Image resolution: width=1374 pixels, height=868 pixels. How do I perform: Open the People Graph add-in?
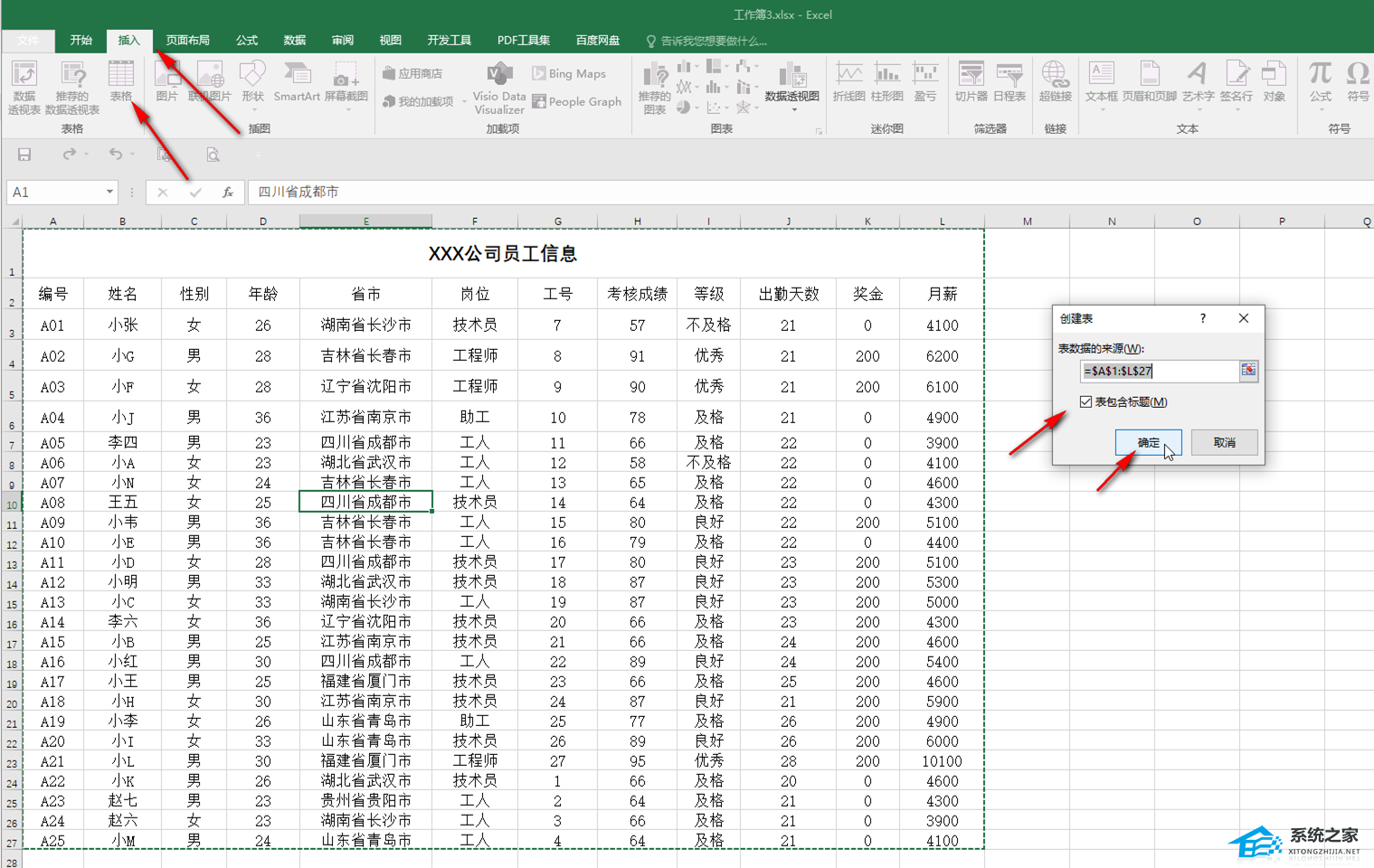coord(576,101)
